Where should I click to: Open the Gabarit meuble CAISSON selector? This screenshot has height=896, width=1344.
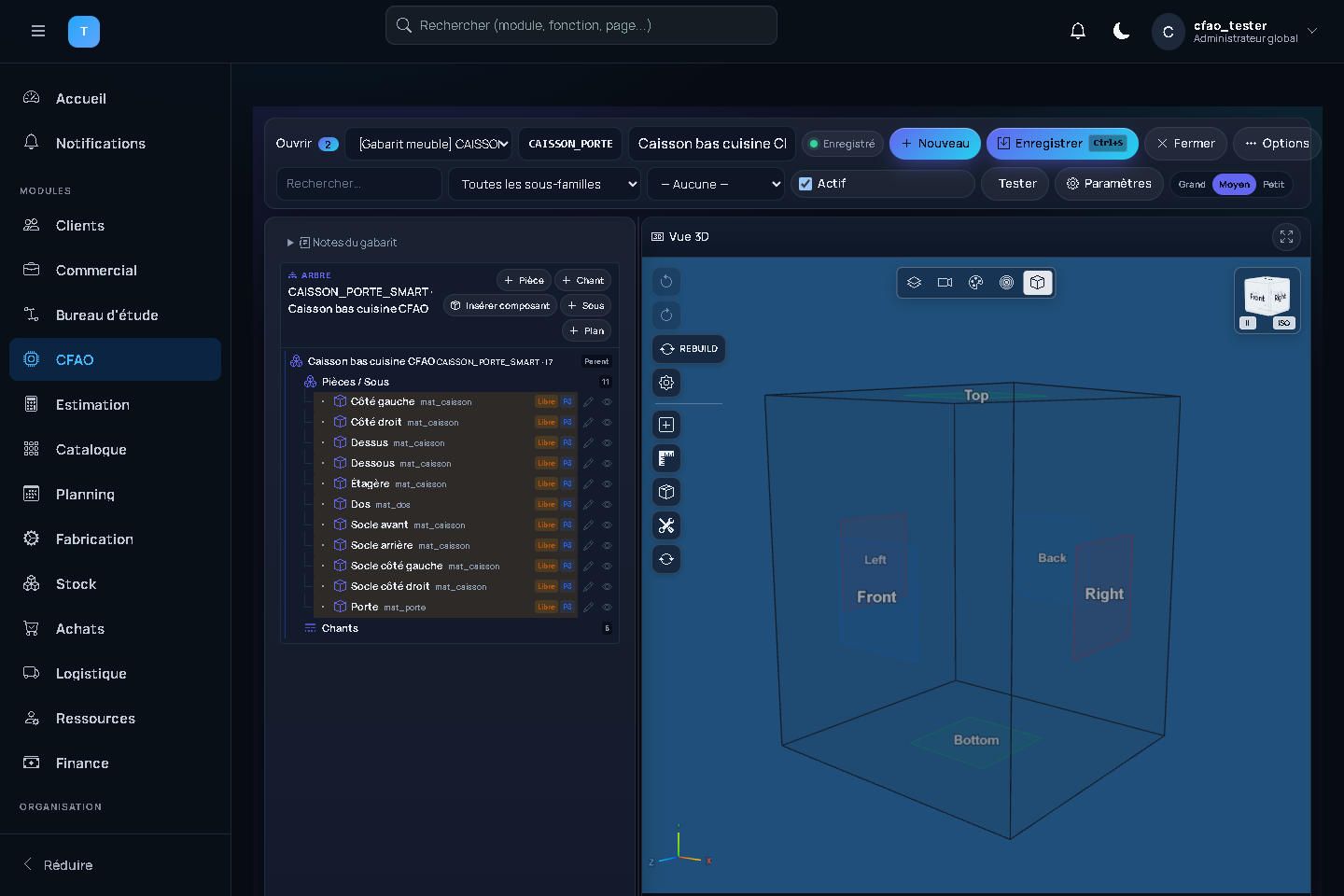click(428, 144)
